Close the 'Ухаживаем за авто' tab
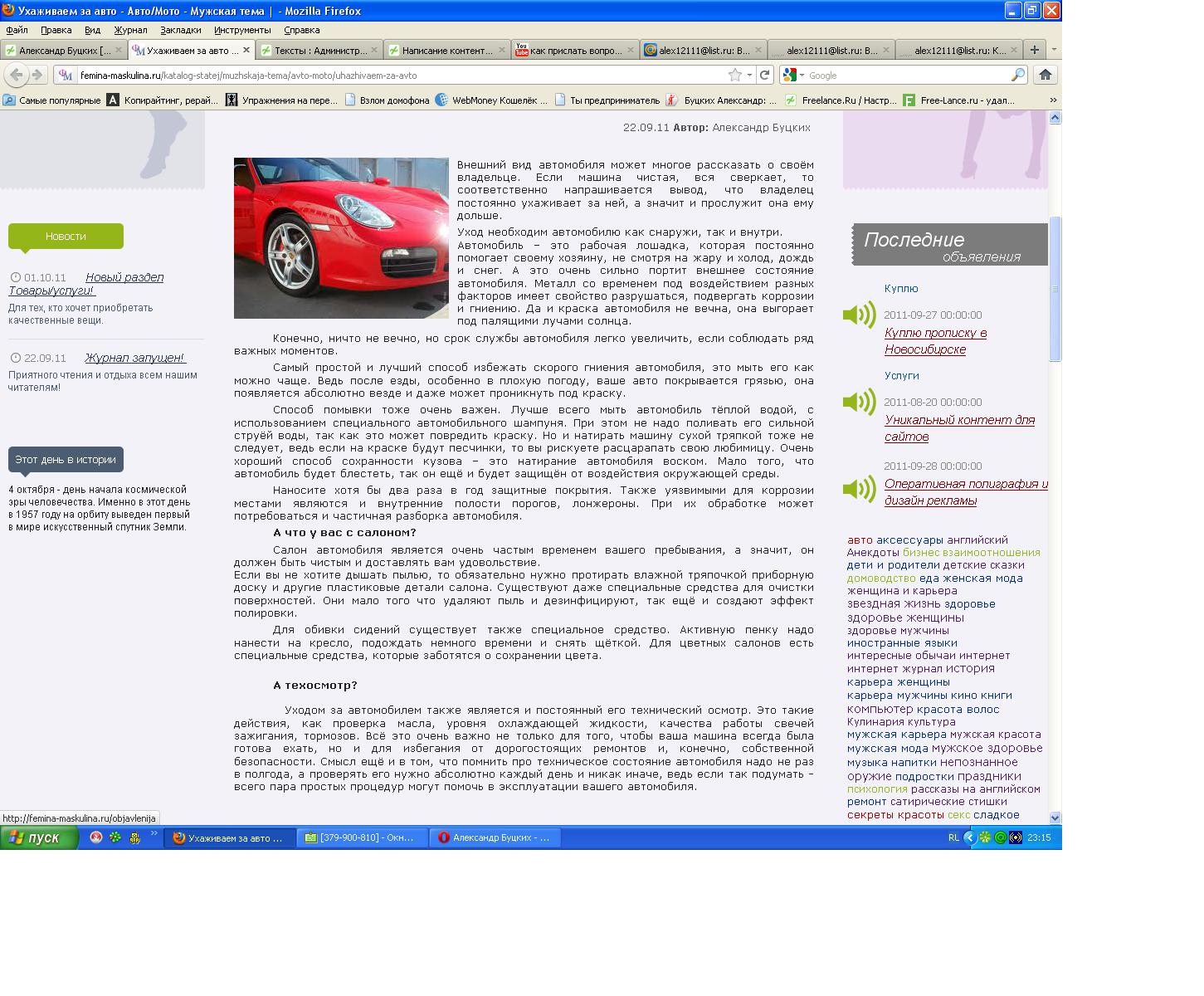The width and height of the screenshot is (1204, 996). (246, 50)
